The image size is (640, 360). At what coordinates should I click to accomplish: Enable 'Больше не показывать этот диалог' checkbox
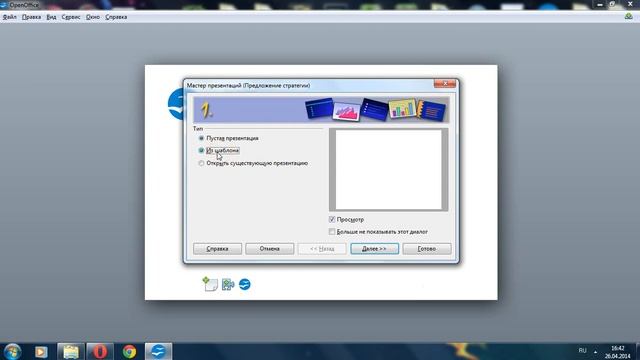(332, 232)
